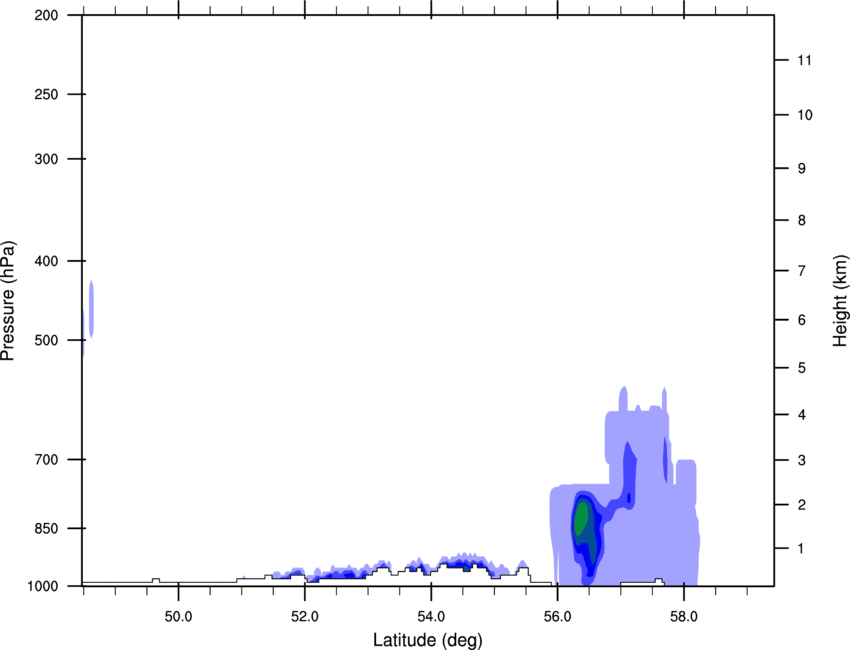The image size is (850, 650).
Task: Click the 9 km height label
Action: point(802,169)
